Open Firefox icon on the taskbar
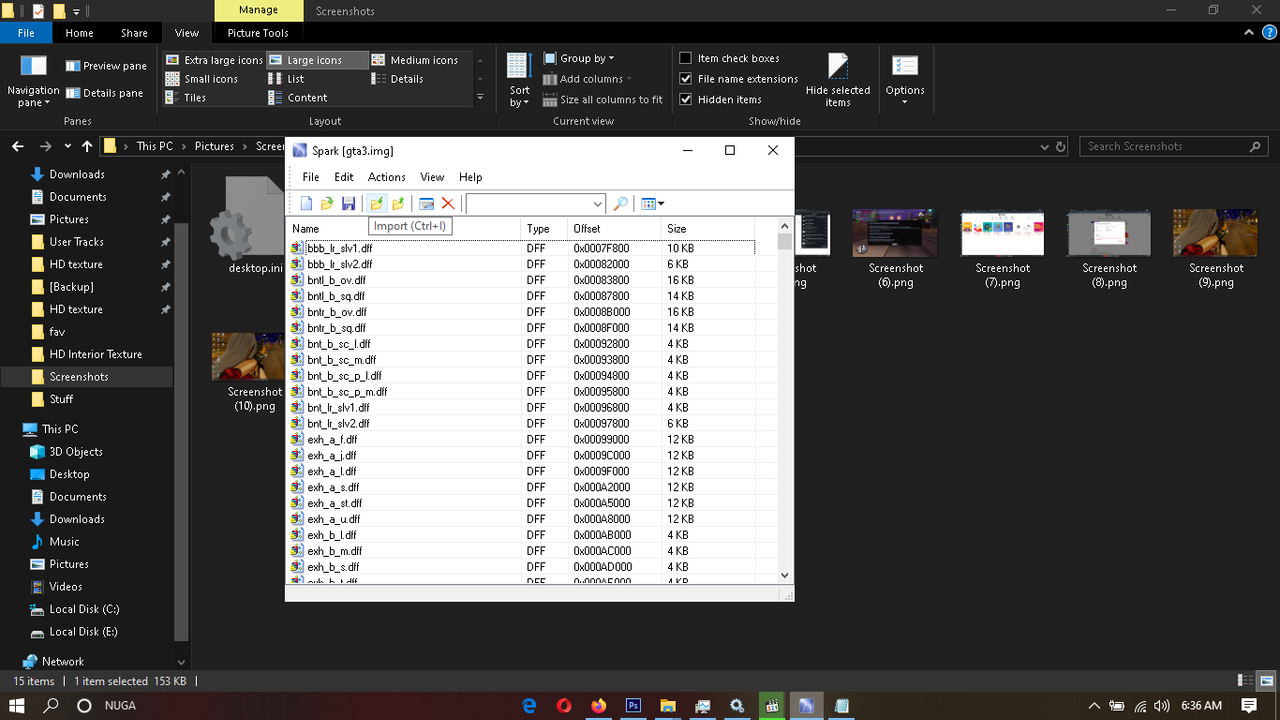Viewport: 1280px width, 720px height. [x=598, y=705]
